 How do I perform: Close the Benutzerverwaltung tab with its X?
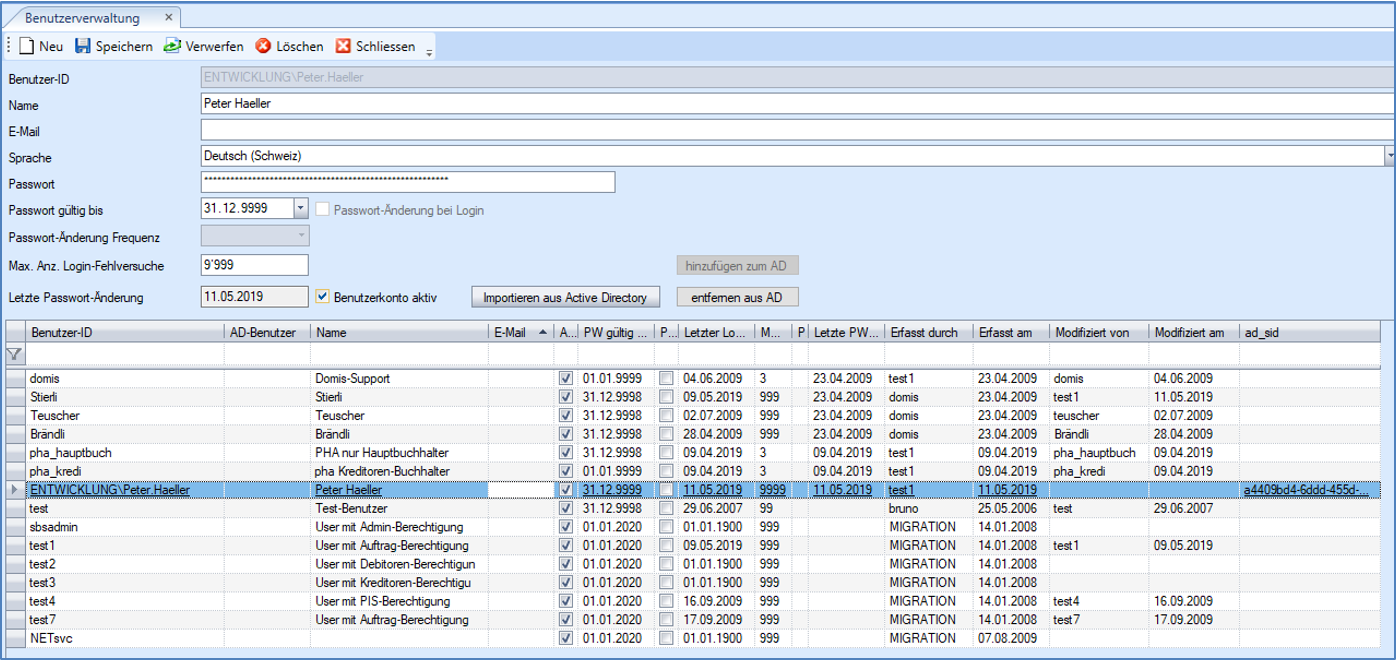(x=167, y=18)
